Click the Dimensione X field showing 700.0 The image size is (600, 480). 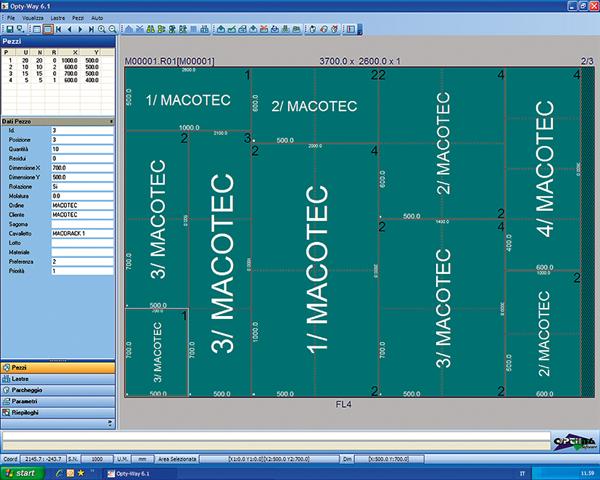pyautogui.click(x=83, y=168)
